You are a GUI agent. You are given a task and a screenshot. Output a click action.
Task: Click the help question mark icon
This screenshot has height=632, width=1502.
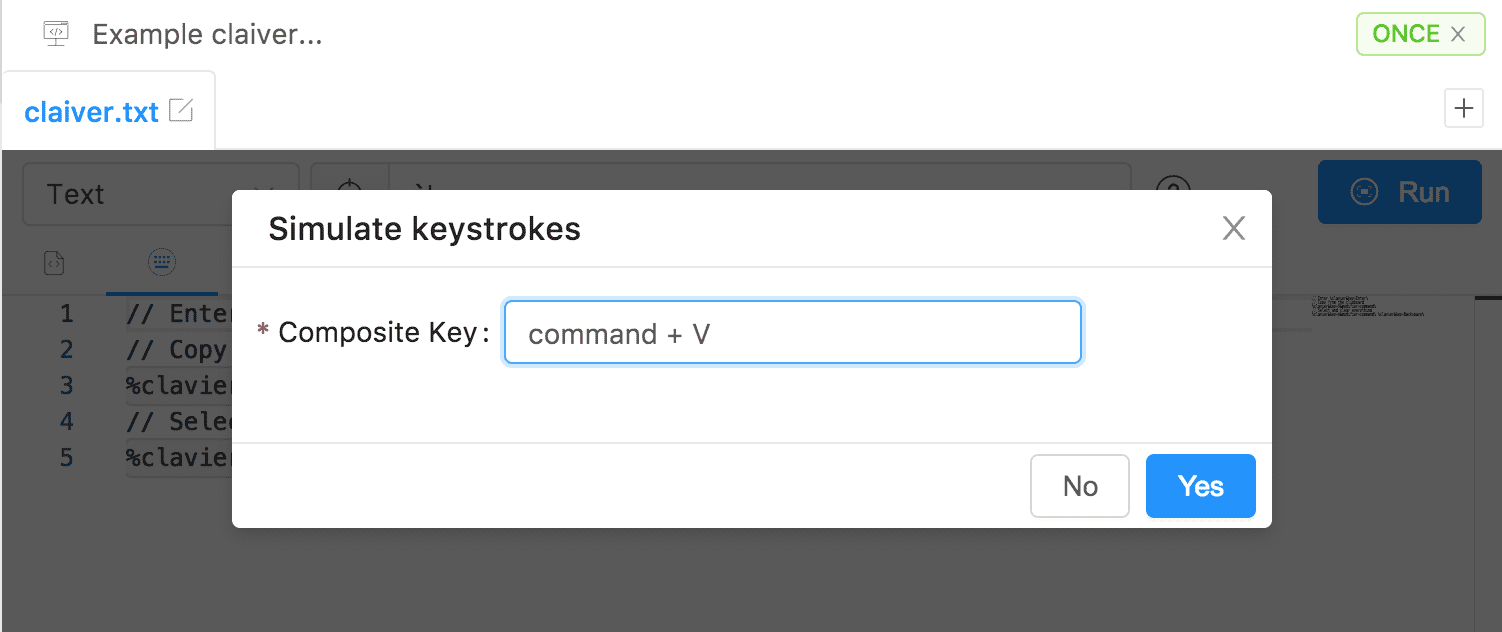[x=1173, y=190]
